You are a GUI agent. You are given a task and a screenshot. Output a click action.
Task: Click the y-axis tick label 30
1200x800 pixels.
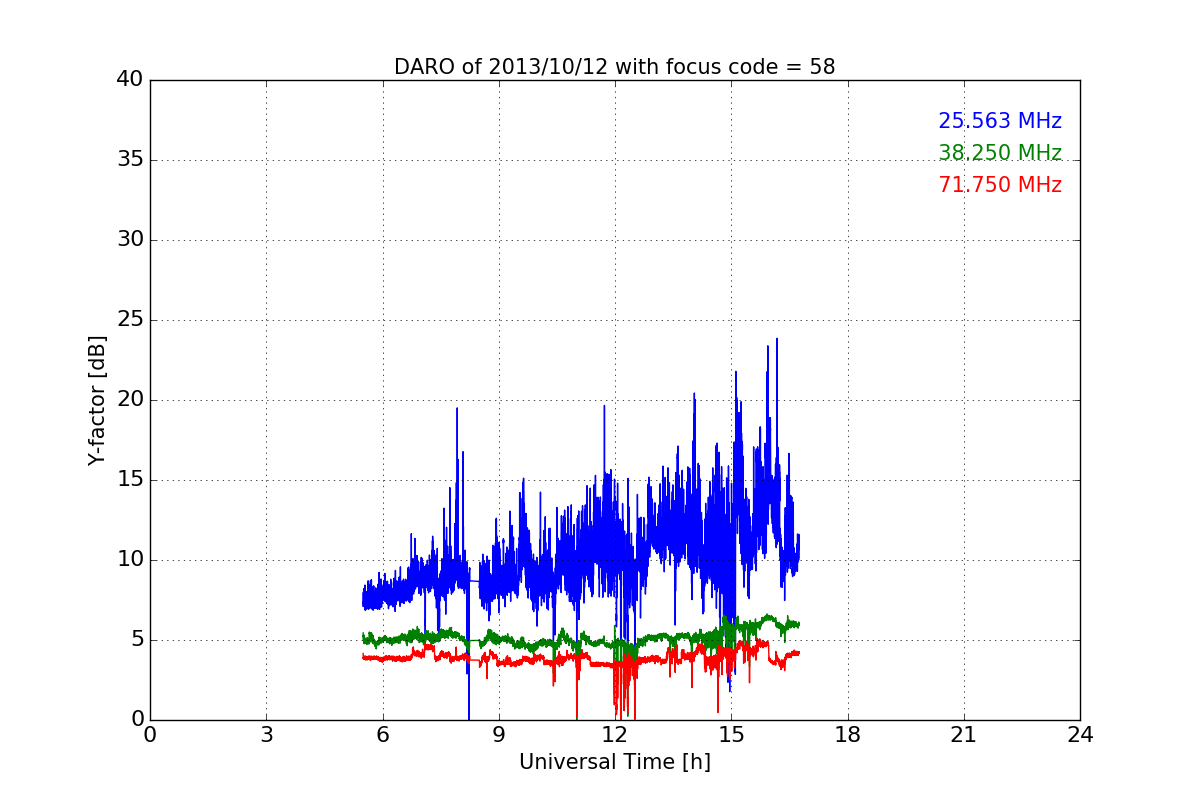tap(130, 240)
